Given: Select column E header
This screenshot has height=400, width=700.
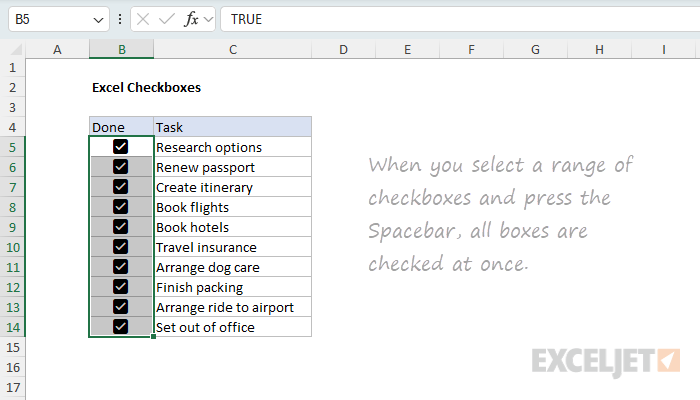Looking at the screenshot, I should (x=408, y=49).
